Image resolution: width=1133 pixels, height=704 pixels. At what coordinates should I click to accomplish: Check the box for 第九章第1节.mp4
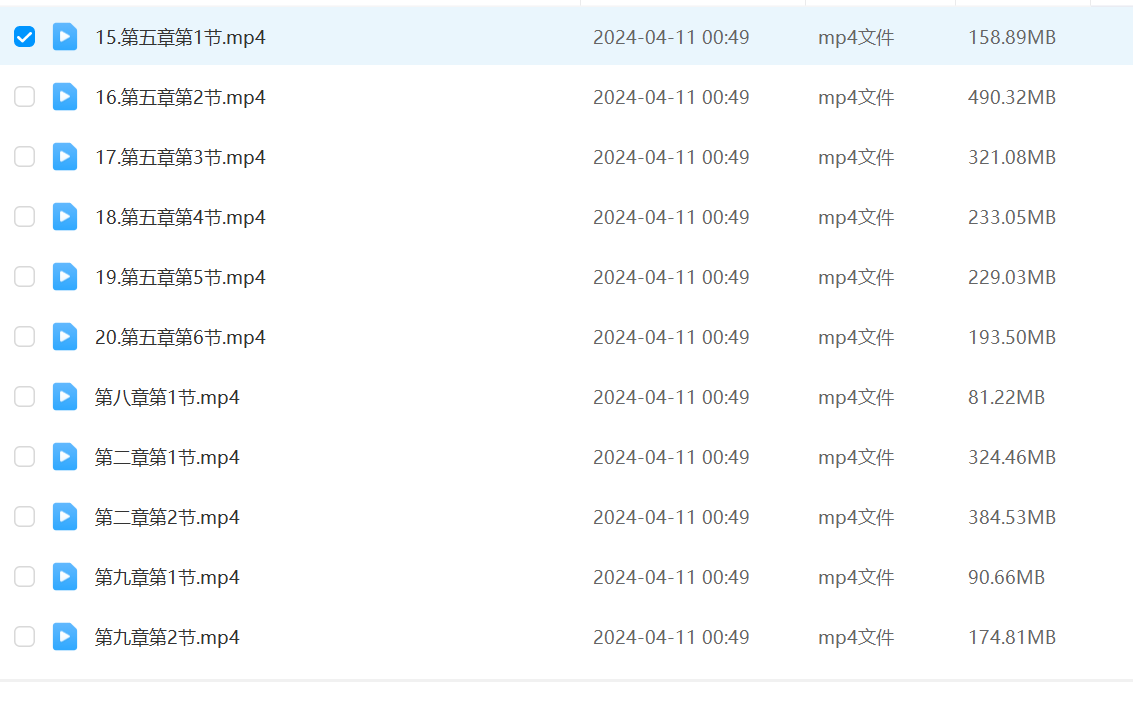(24, 577)
